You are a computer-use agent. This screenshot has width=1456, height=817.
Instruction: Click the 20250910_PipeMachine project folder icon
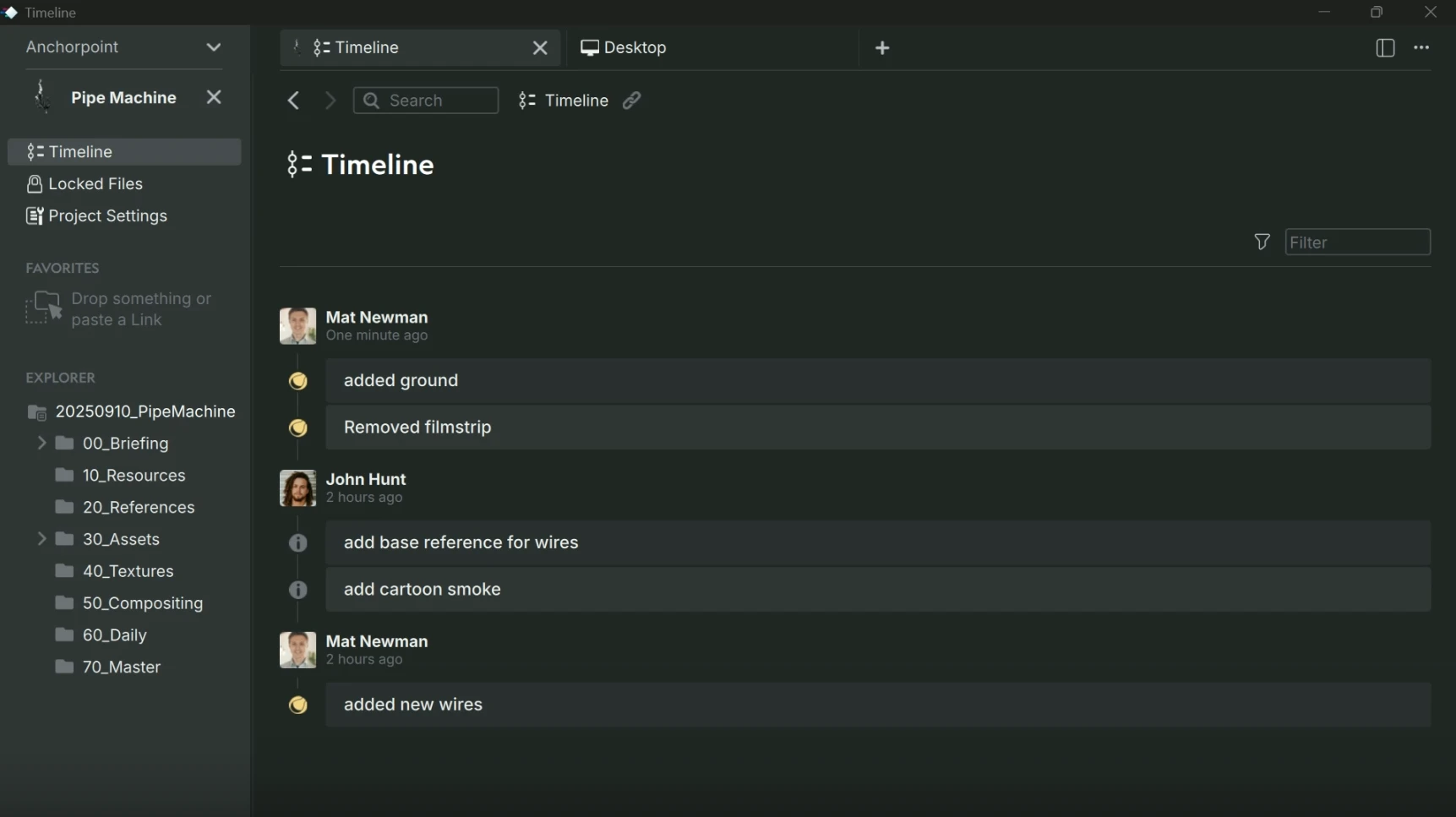tap(36, 412)
